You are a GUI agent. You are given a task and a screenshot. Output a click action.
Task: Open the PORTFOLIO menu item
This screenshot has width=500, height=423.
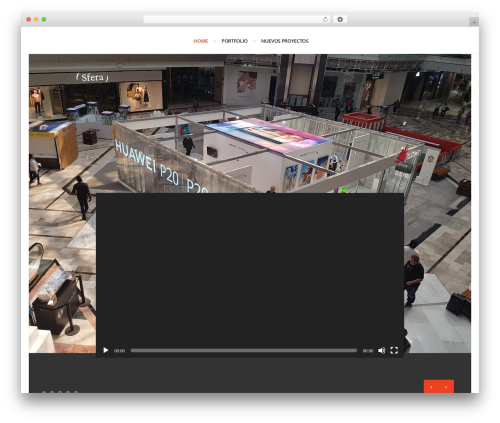[235, 41]
